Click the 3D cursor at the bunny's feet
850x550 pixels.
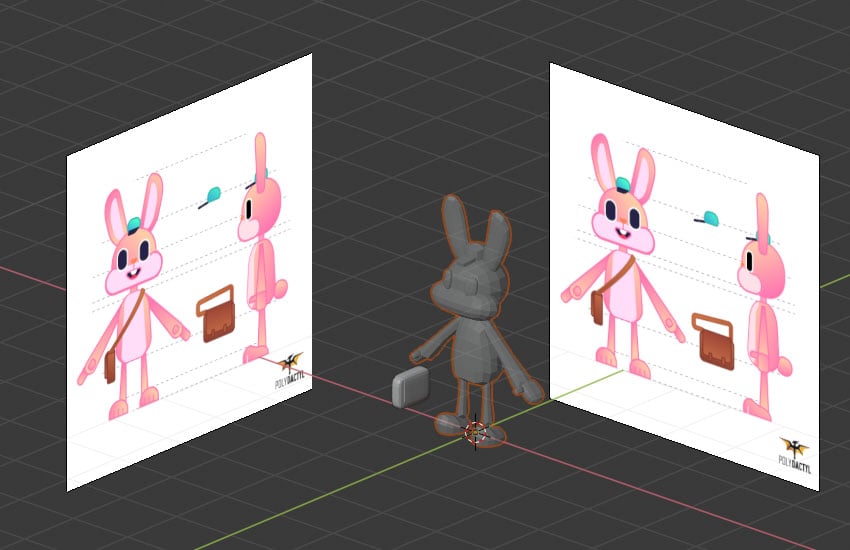[x=475, y=432]
